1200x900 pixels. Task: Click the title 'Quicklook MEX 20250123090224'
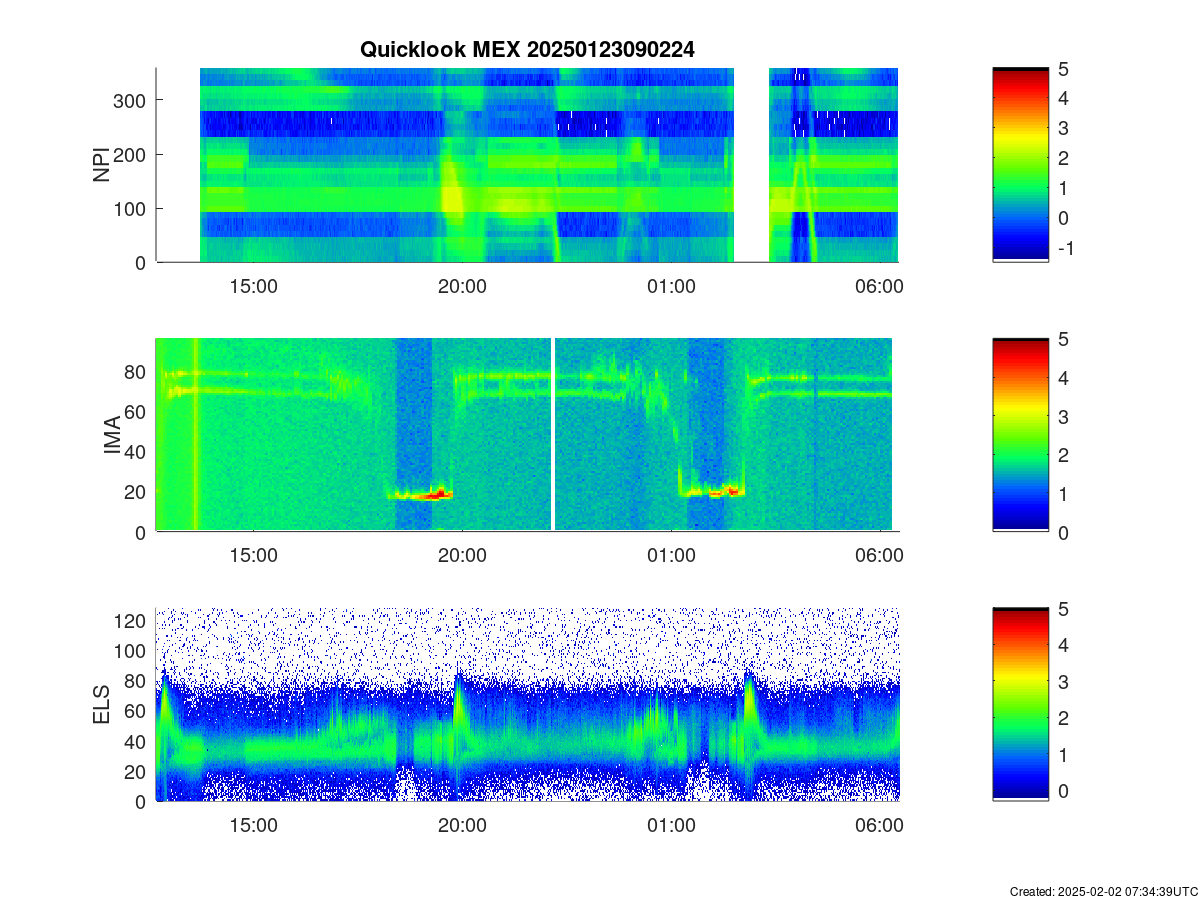pos(527,49)
